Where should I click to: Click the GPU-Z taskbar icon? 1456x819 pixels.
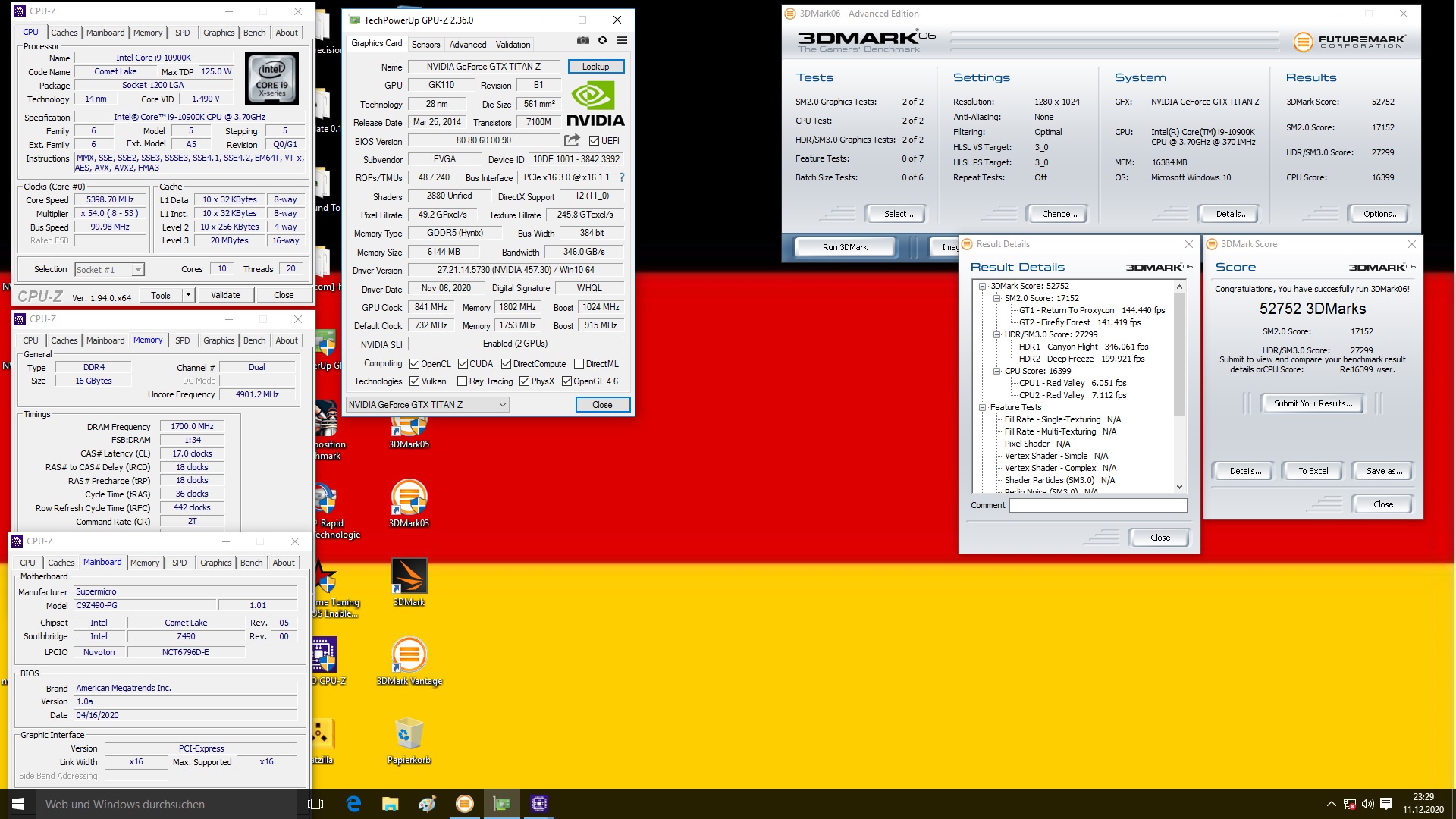coord(502,804)
